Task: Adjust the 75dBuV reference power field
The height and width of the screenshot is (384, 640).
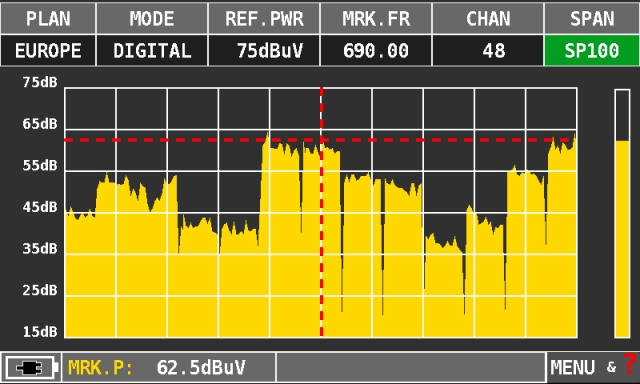Action: [x=264, y=51]
